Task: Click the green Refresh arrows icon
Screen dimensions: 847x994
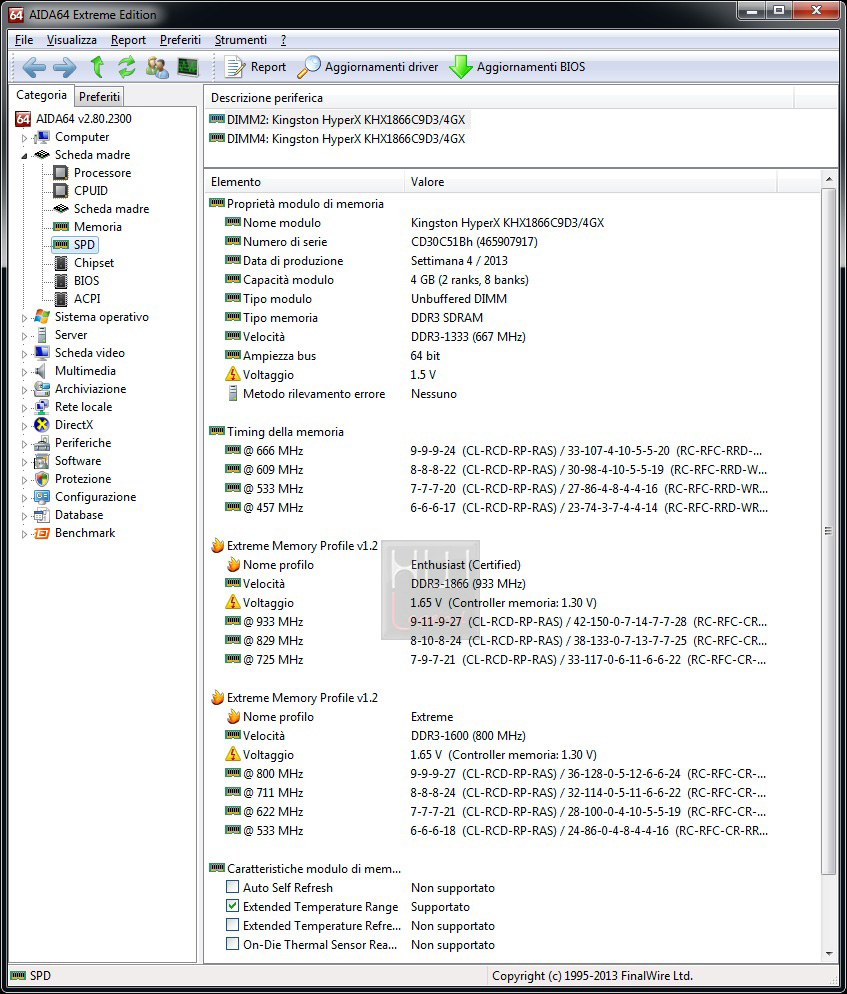Action: 127,67
